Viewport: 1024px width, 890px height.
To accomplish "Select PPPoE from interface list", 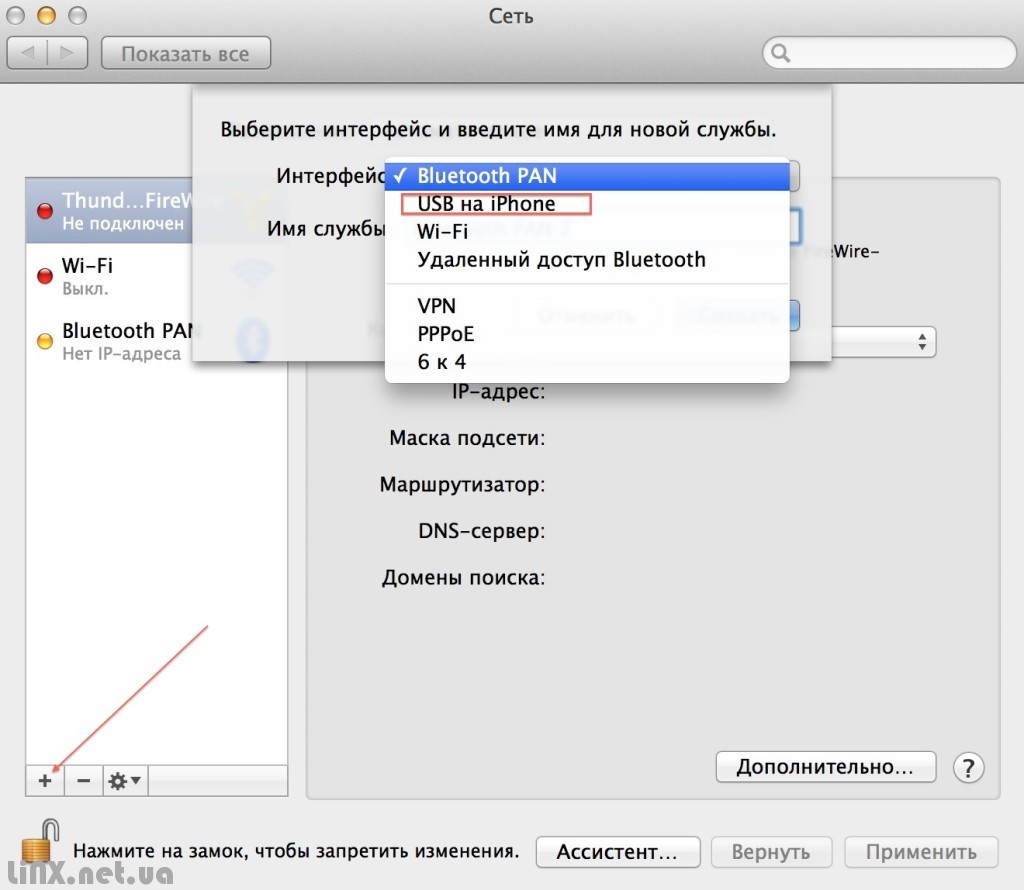I will [x=587, y=334].
